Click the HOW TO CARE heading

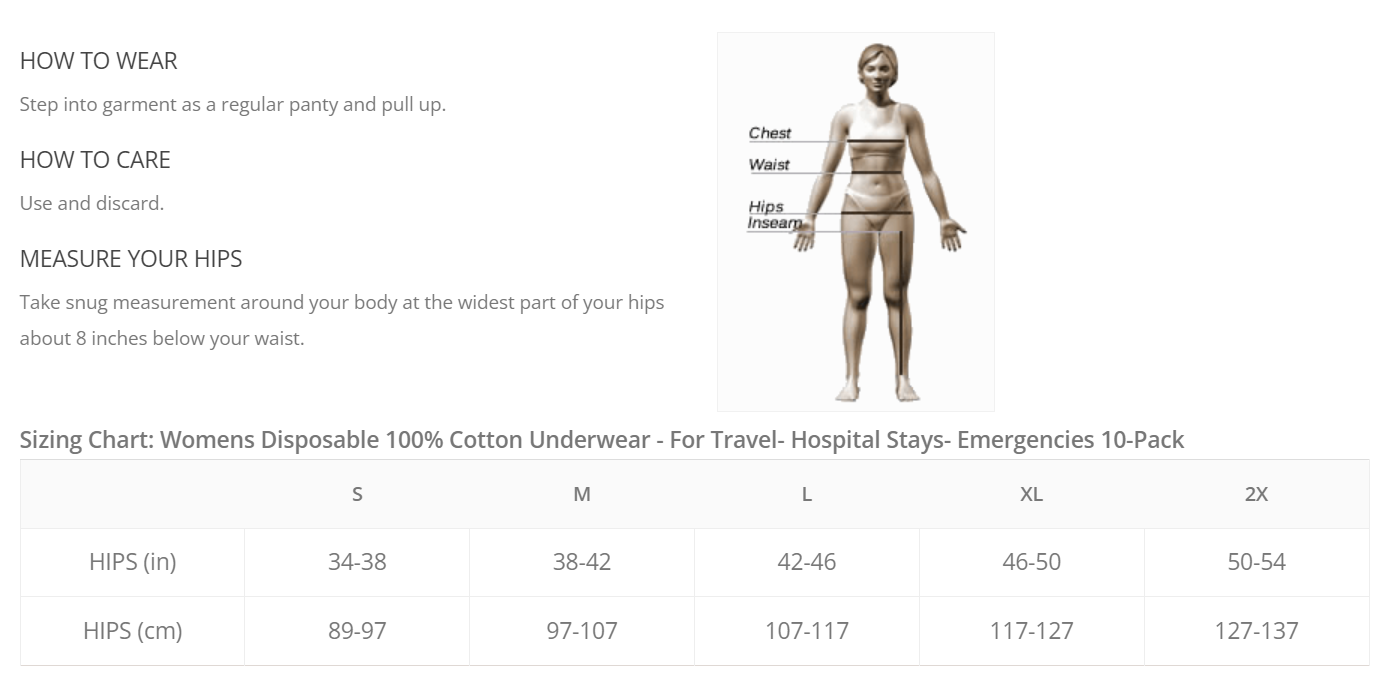click(x=95, y=160)
